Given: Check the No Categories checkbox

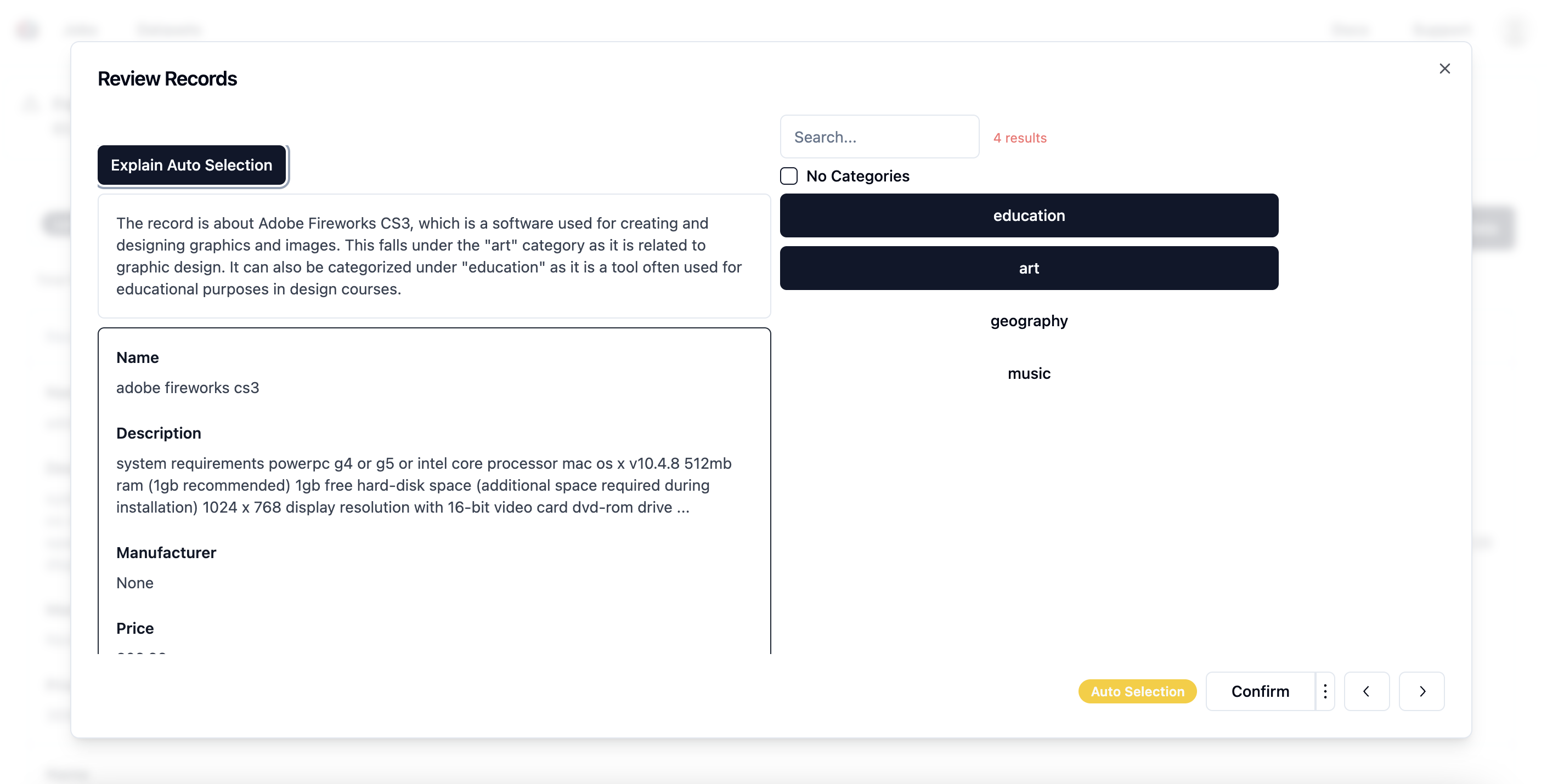Looking at the screenshot, I should (x=788, y=176).
